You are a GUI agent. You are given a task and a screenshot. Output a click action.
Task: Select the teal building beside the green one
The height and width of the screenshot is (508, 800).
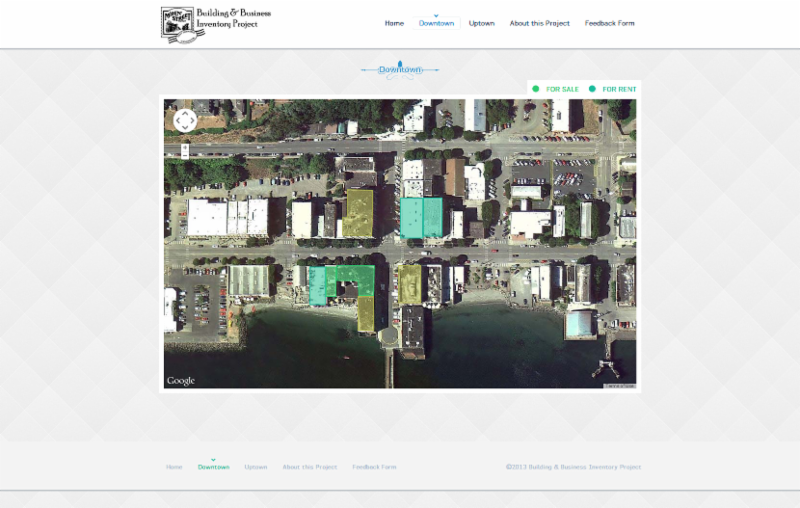pyautogui.click(x=317, y=285)
